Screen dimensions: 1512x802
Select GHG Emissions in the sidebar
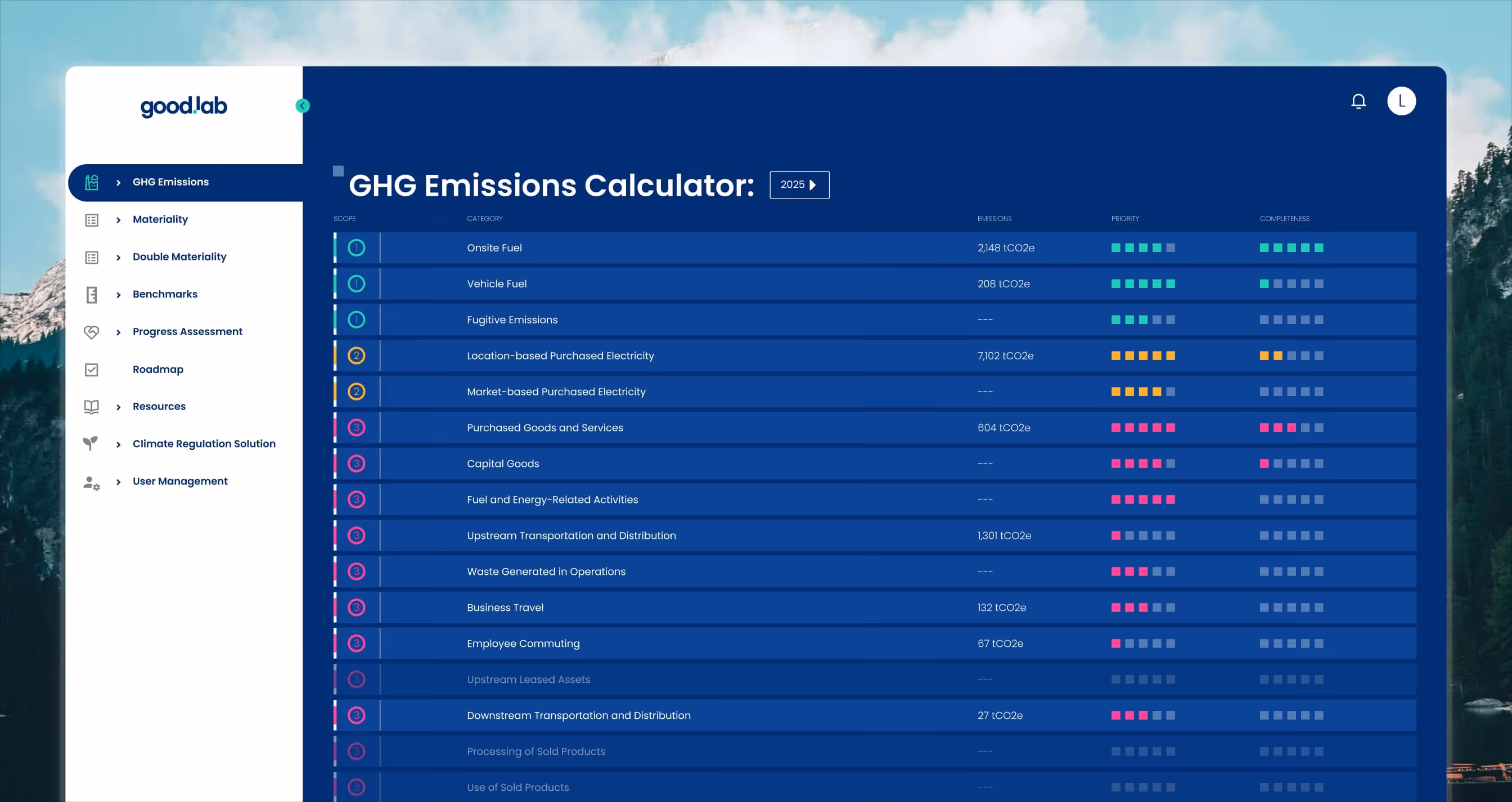coord(171,182)
